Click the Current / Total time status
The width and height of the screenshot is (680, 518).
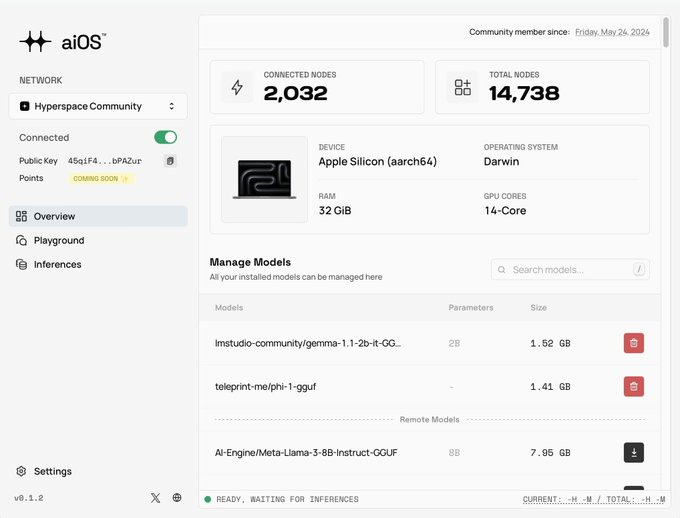click(x=594, y=499)
